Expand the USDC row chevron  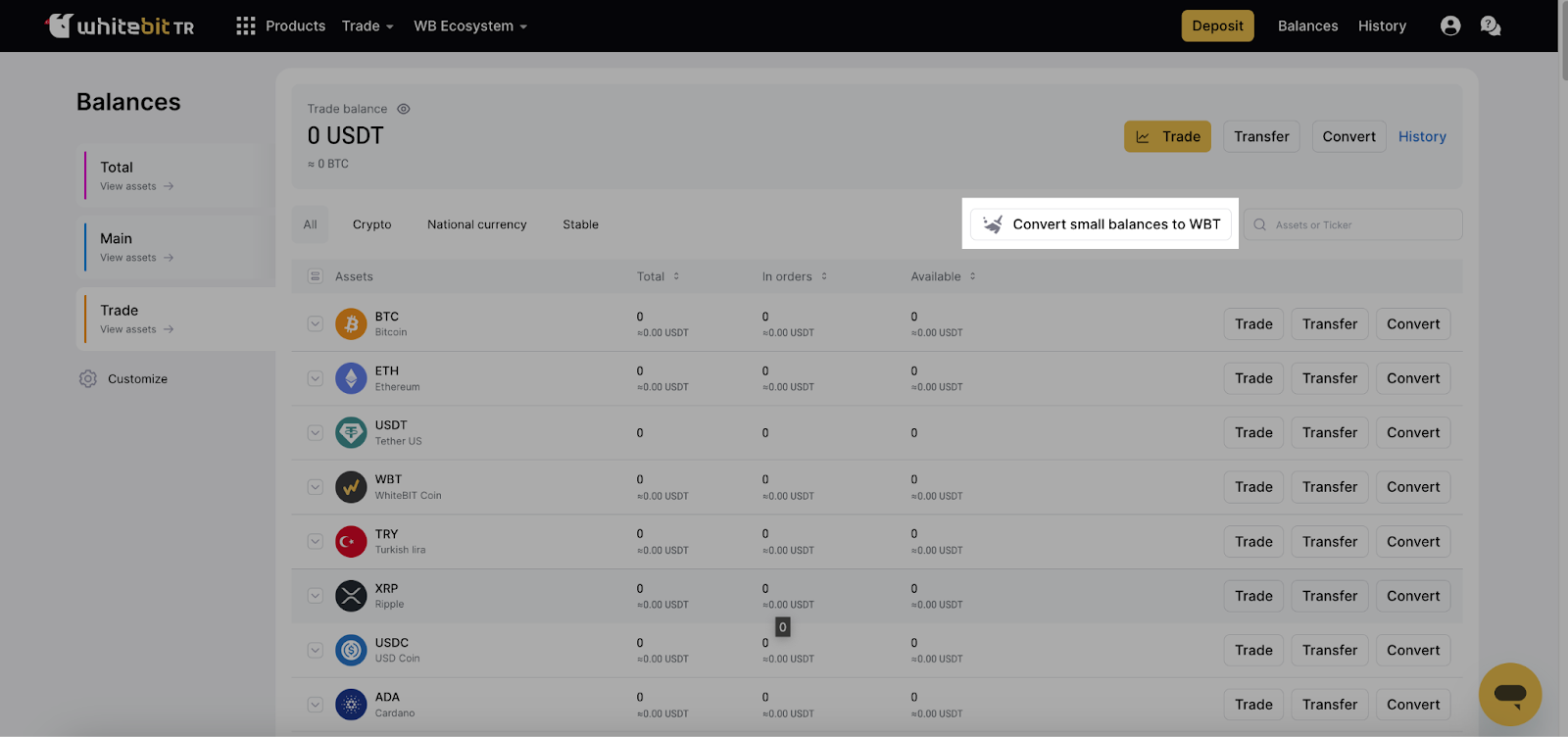tap(316, 650)
